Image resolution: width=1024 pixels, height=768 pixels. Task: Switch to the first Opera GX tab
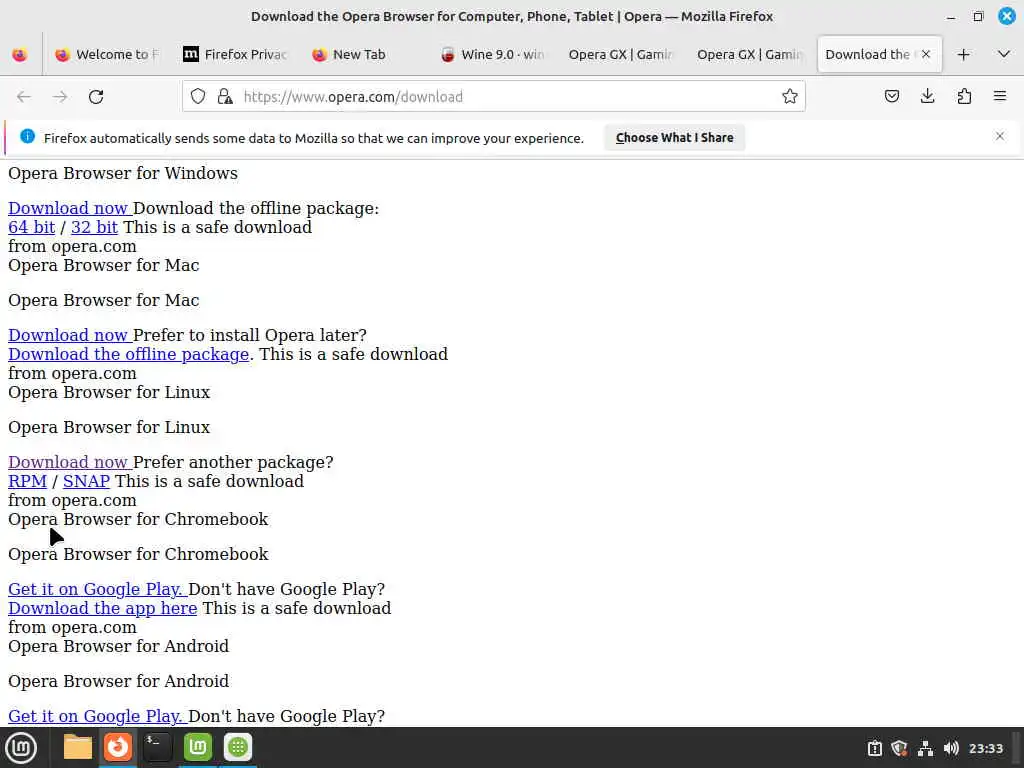point(620,55)
